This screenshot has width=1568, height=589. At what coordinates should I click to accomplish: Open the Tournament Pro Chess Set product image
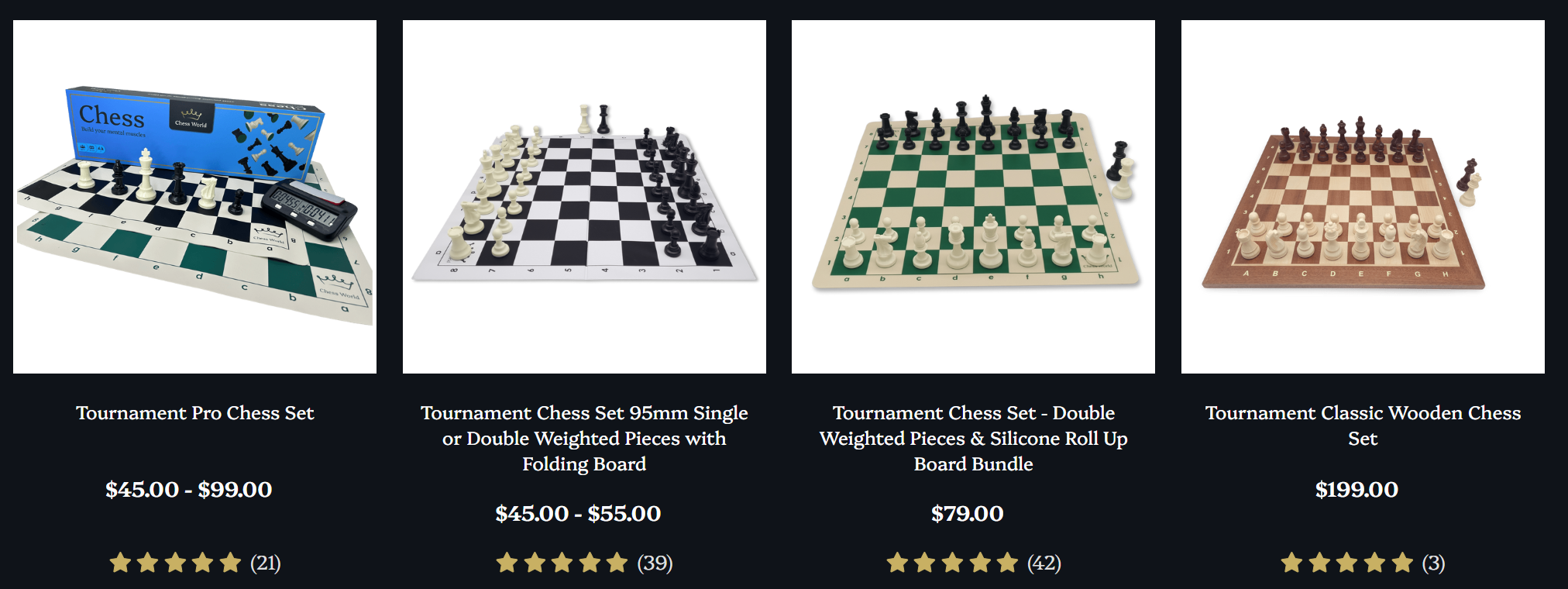[x=194, y=197]
